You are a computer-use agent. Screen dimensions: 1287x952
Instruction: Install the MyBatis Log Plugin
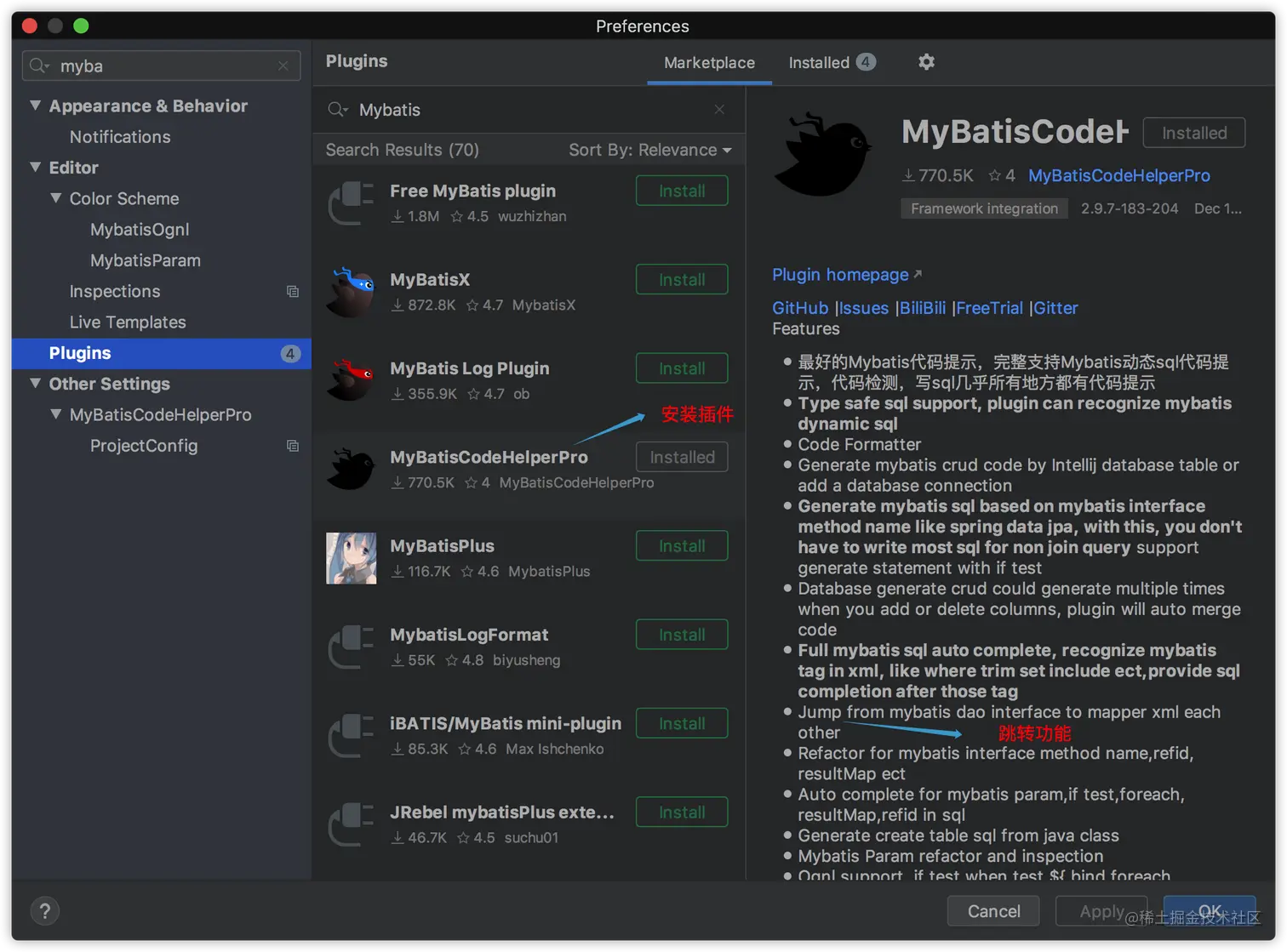tap(682, 368)
